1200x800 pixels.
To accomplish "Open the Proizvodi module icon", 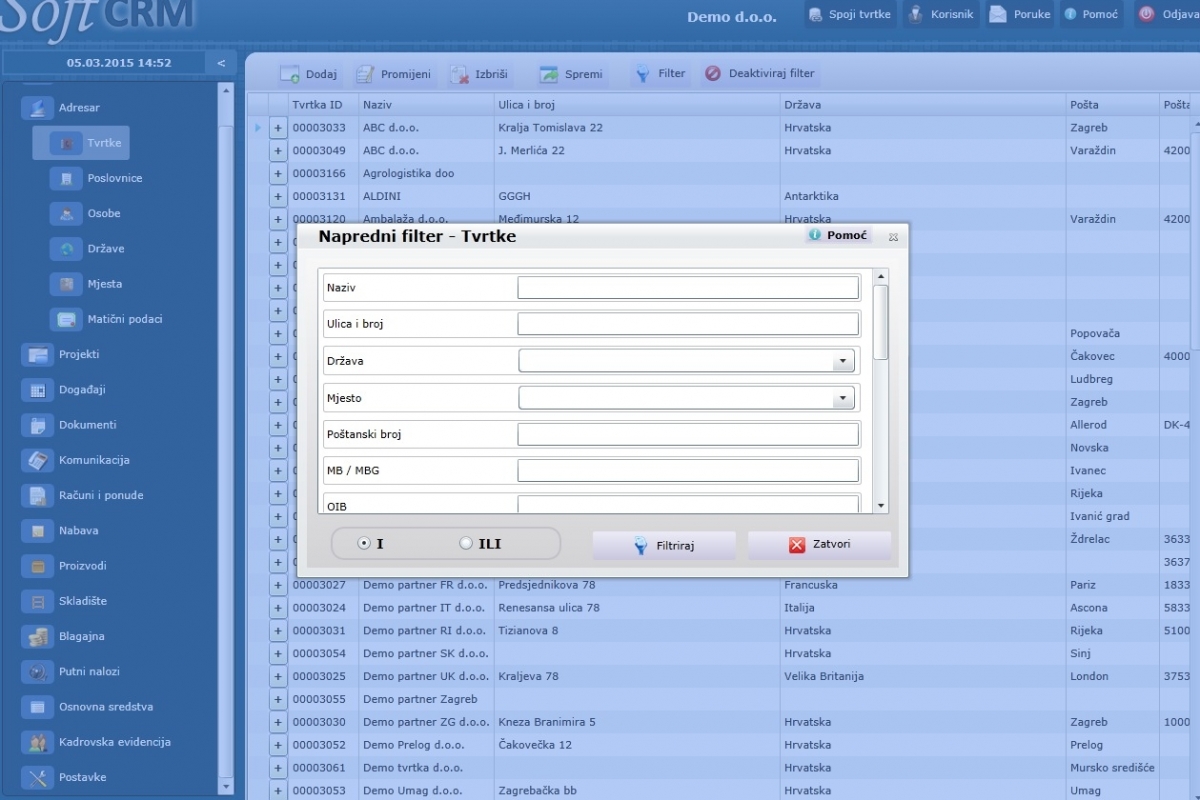I will point(38,566).
